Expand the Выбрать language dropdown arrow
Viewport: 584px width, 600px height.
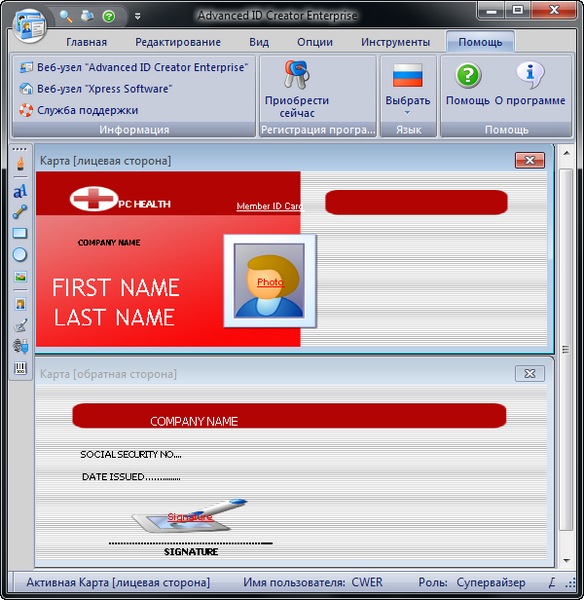tap(408, 112)
